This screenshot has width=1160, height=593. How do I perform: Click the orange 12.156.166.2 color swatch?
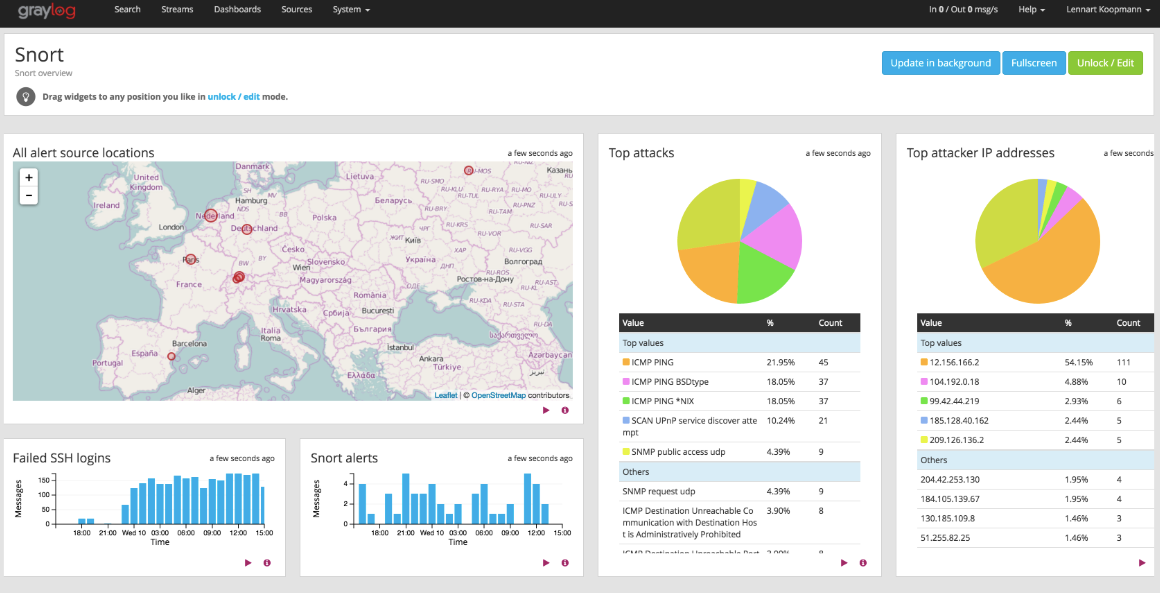click(x=924, y=362)
